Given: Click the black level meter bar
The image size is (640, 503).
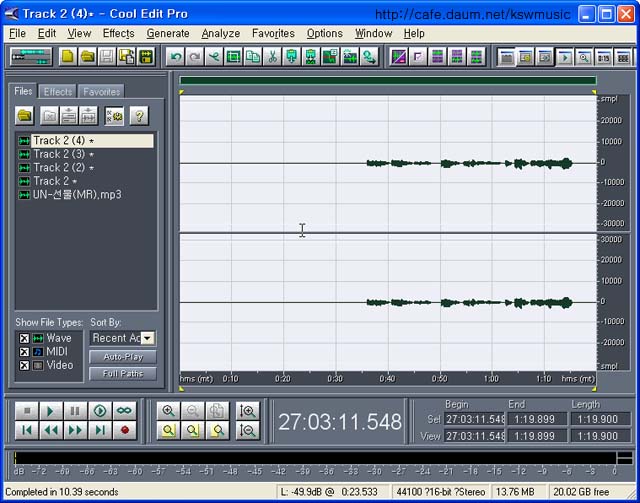Looking at the screenshot, I should click(x=315, y=458).
